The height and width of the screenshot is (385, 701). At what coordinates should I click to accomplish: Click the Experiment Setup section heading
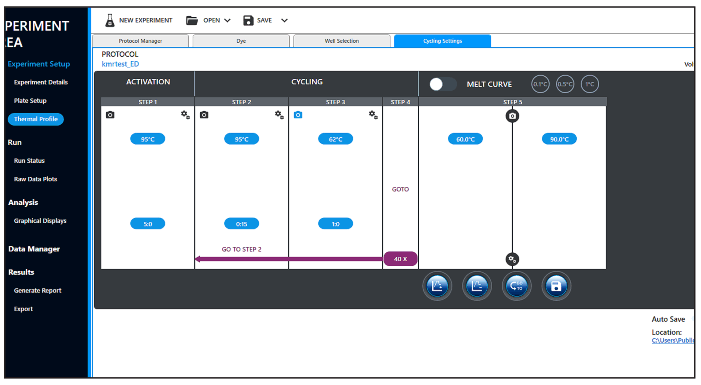click(x=39, y=64)
